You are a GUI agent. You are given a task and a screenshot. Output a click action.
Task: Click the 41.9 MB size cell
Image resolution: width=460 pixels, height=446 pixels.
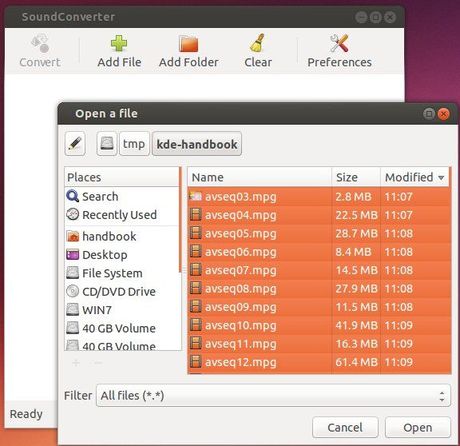(356, 325)
